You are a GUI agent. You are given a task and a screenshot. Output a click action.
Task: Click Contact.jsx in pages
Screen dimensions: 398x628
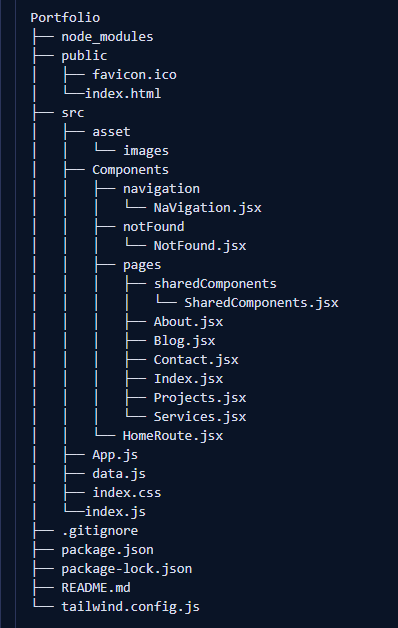[196, 360]
